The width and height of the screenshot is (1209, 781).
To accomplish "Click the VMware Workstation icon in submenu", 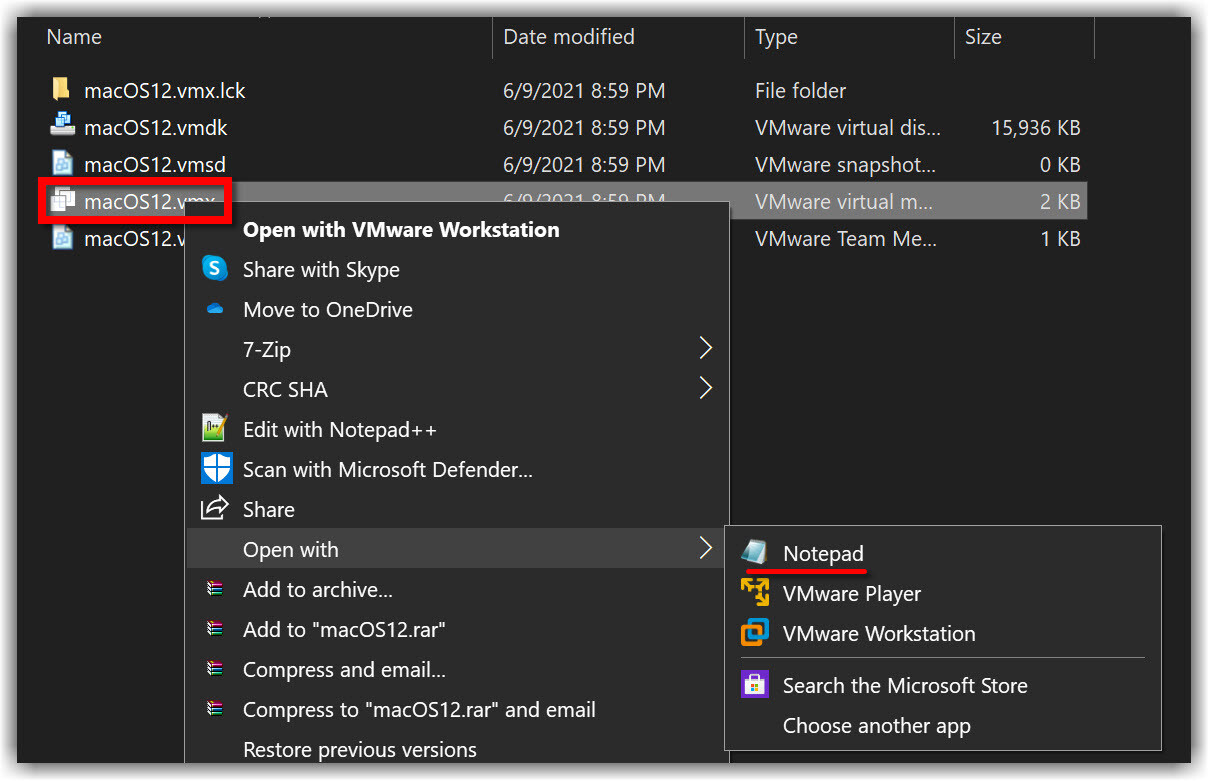I will point(755,633).
